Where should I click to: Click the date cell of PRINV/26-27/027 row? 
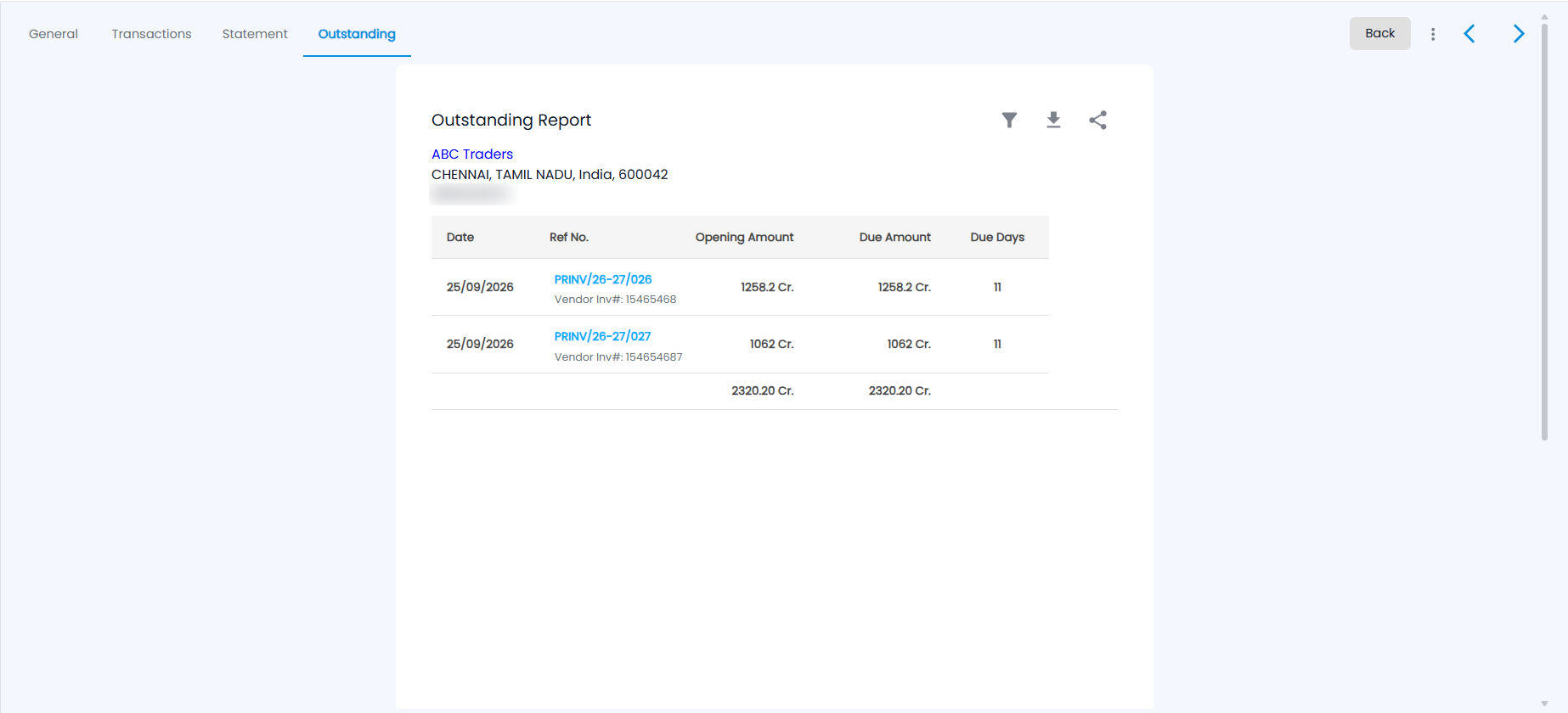tap(480, 344)
